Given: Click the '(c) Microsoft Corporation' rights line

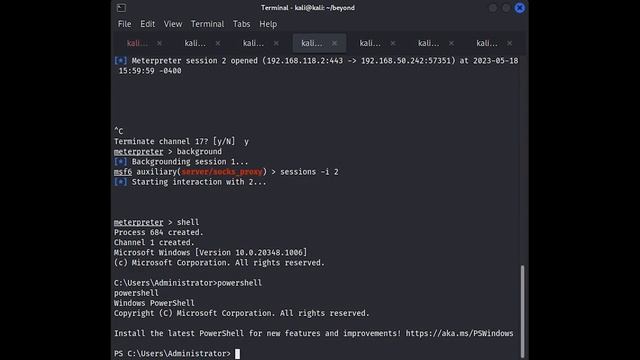Looking at the screenshot, I should pyautogui.click(x=219, y=263).
